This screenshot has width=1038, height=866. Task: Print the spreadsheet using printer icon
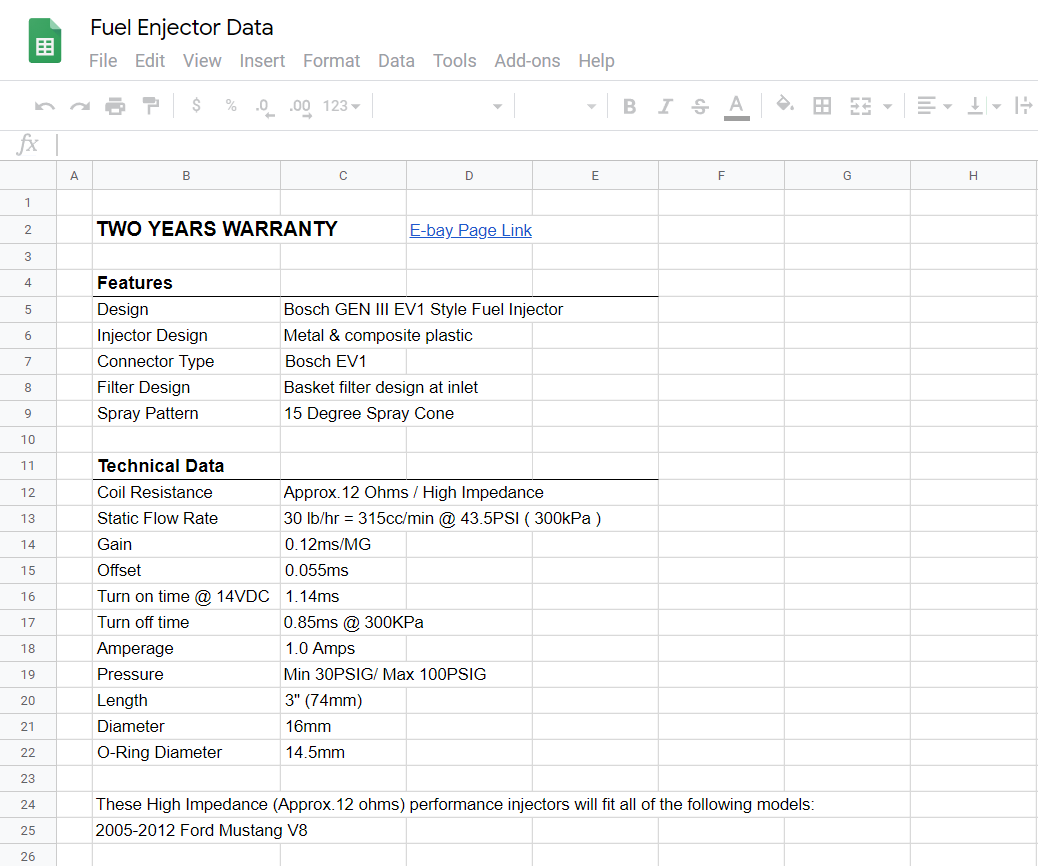click(116, 106)
